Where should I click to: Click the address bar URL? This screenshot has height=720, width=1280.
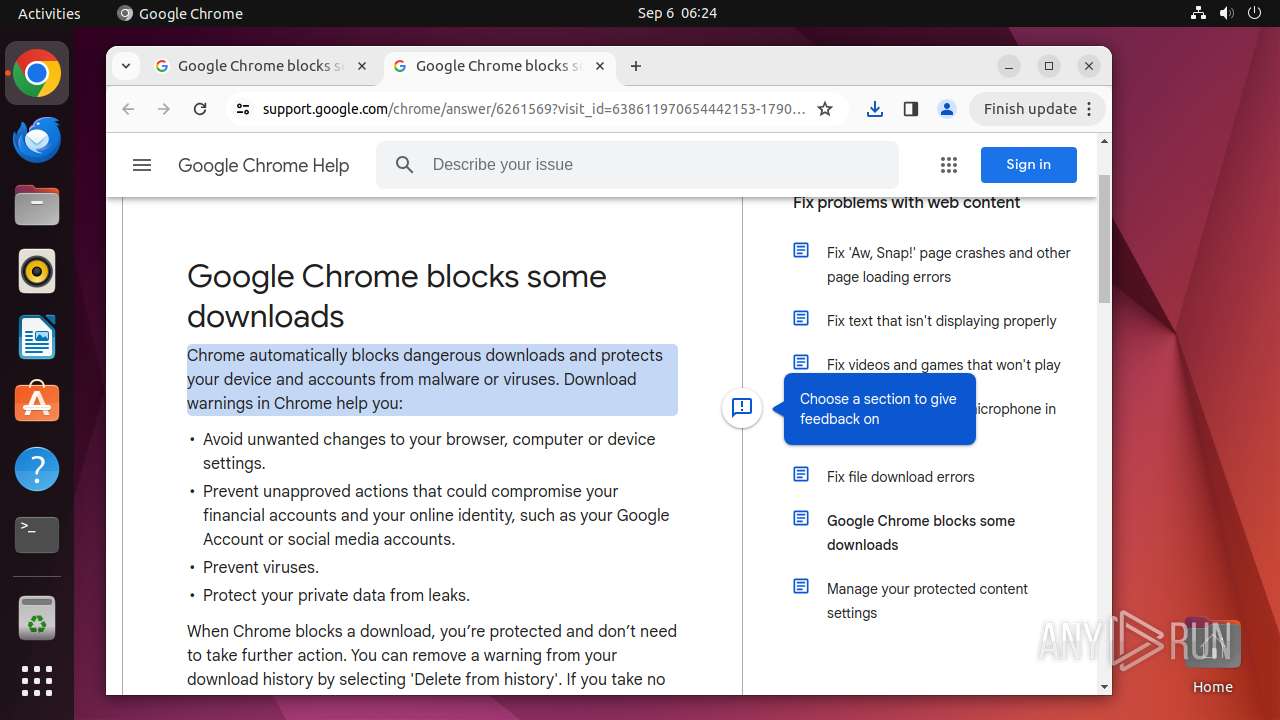(x=534, y=109)
